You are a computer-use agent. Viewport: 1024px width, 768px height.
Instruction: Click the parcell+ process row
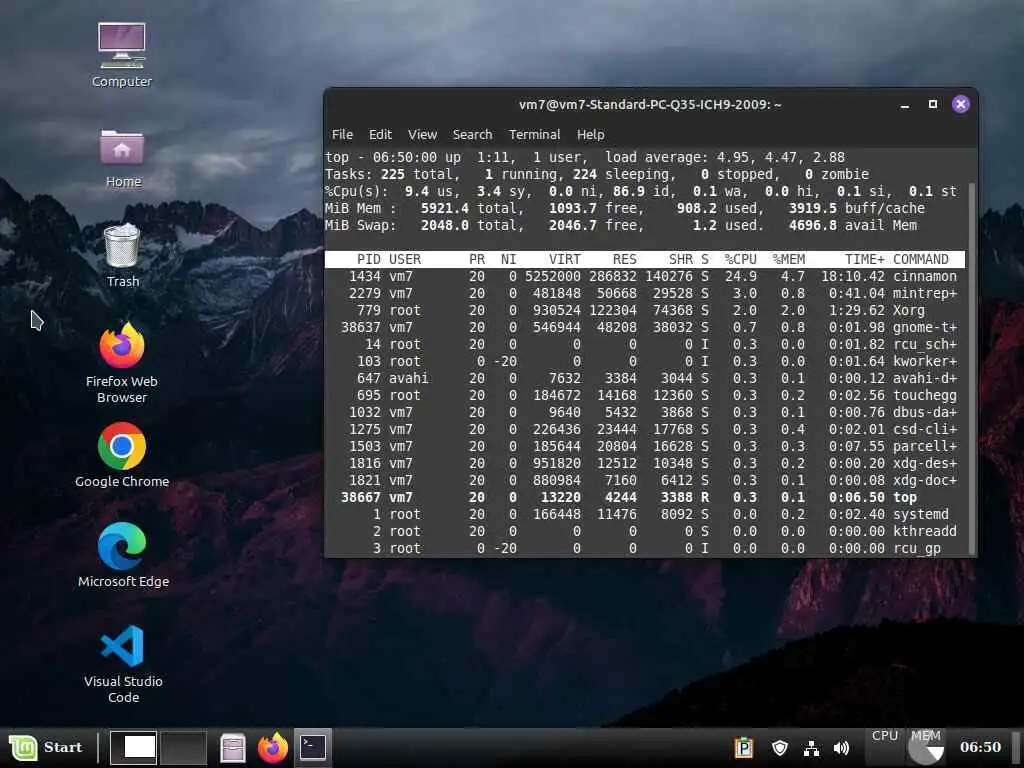645,446
